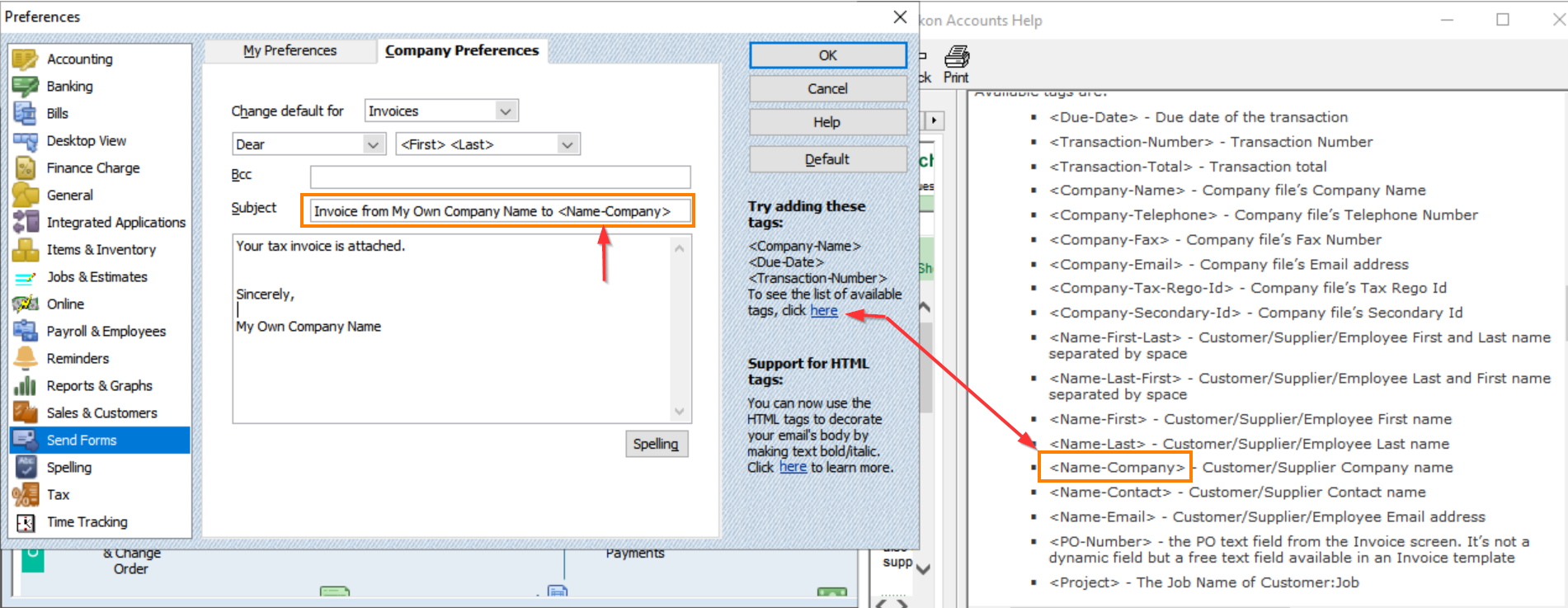Open Accounting preferences icon
Image resolution: width=1568 pixels, height=608 pixels.
click(x=26, y=59)
